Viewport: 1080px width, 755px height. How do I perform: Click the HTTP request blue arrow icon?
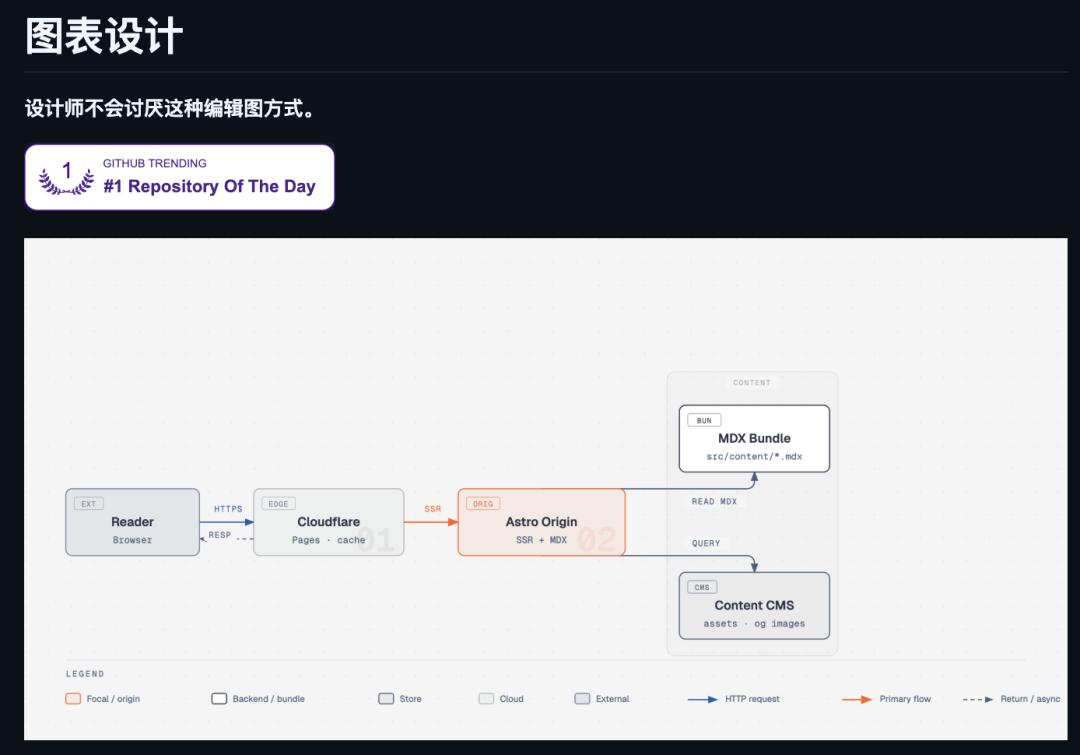coord(703,699)
